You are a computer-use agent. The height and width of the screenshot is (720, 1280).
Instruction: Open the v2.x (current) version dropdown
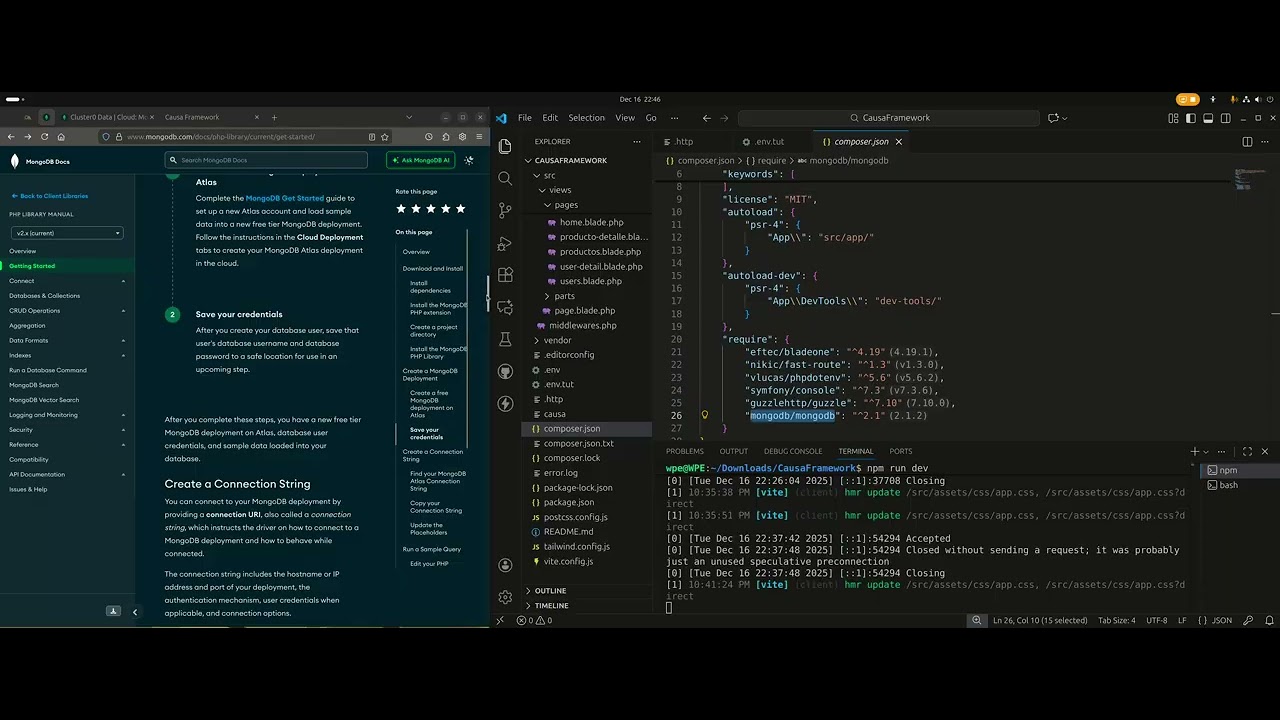(x=67, y=233)
